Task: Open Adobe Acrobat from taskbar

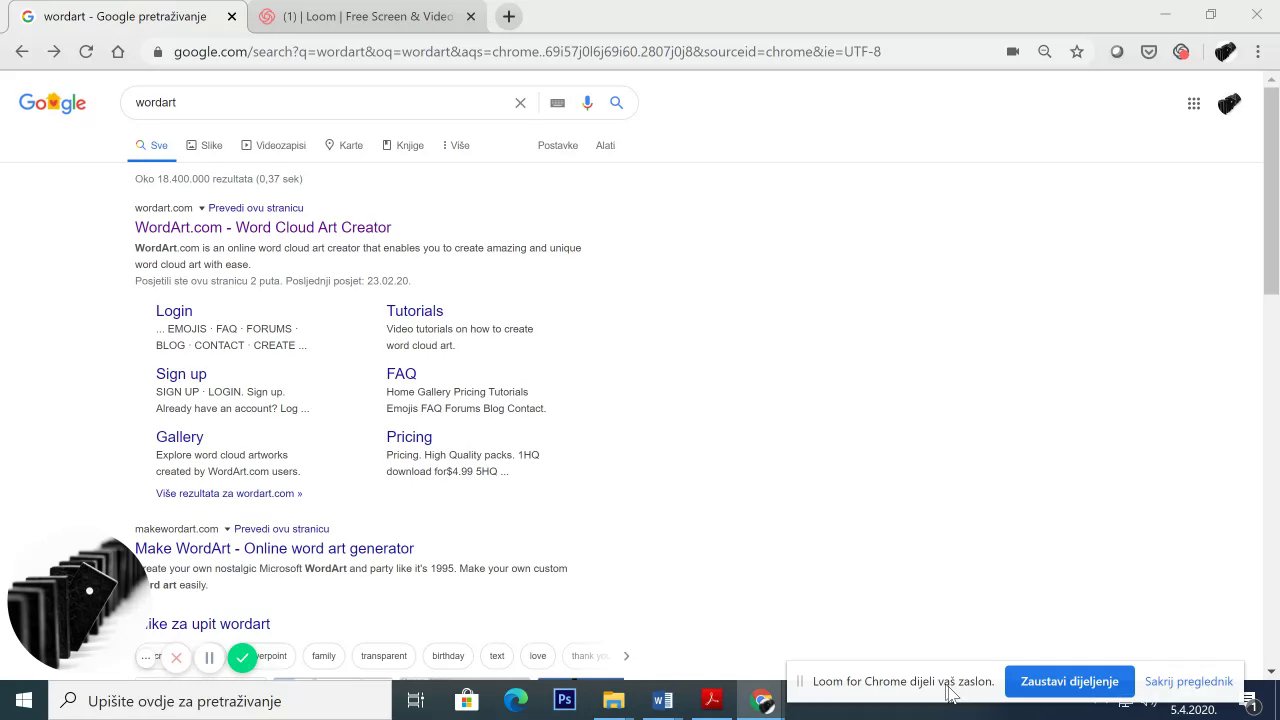Action: 712,701
